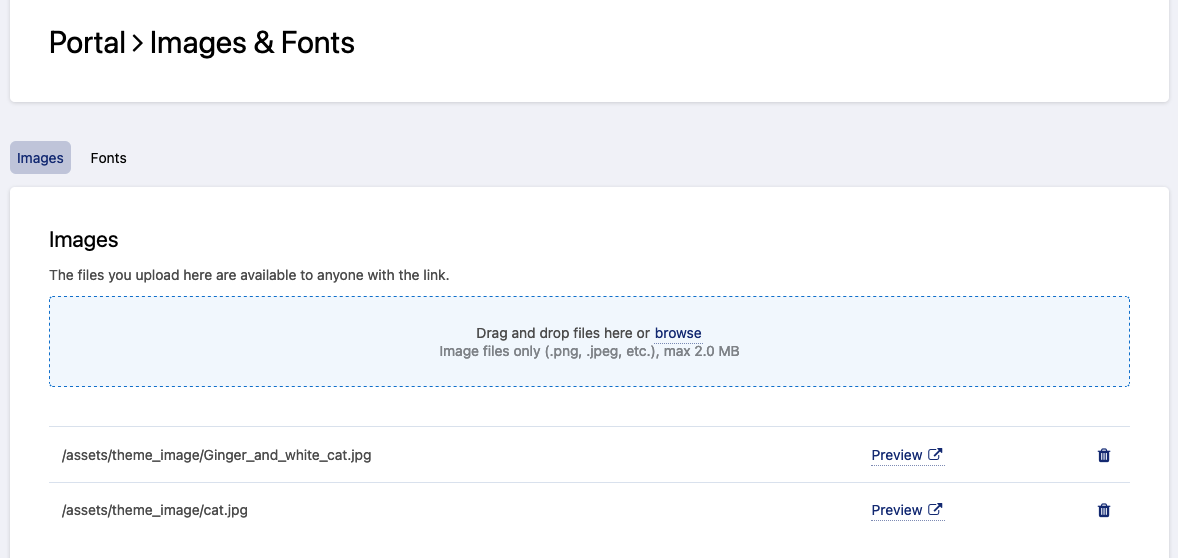
Task: Select the Images tab
Action: click(40, 158)
